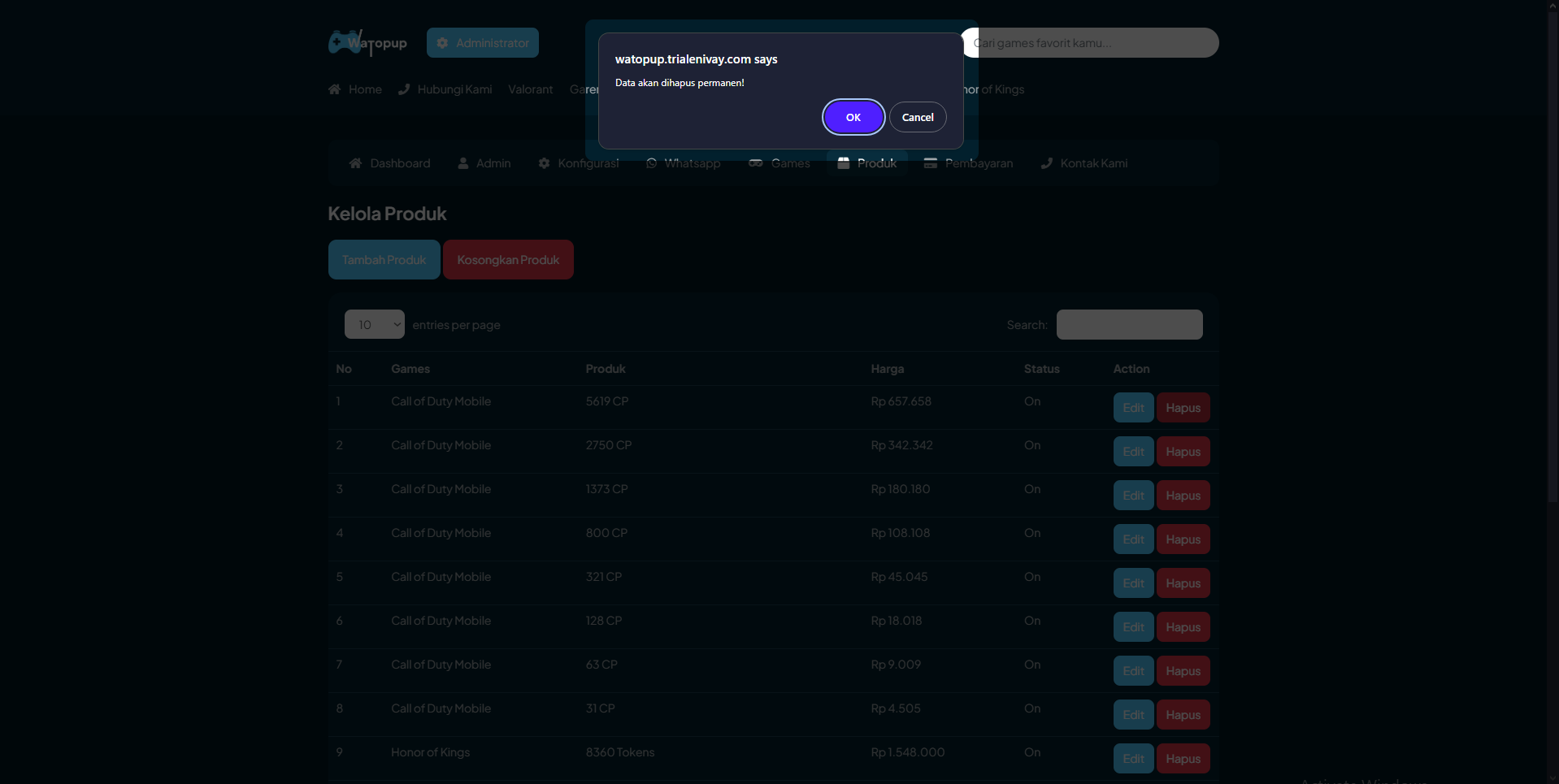1559x784 pixels.
Task: Delete the 800 CP product
Action: tap(1183, 539)
